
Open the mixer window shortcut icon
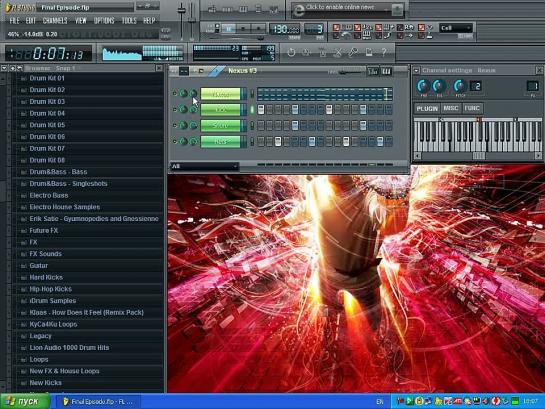pyautogui.click(x=274, y=9)
